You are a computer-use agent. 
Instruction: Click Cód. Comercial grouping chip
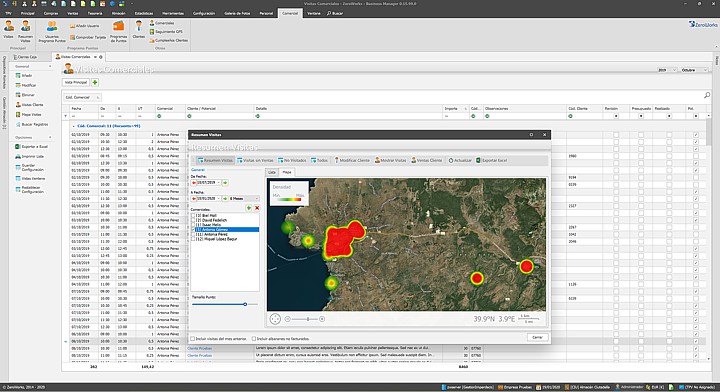82,97
